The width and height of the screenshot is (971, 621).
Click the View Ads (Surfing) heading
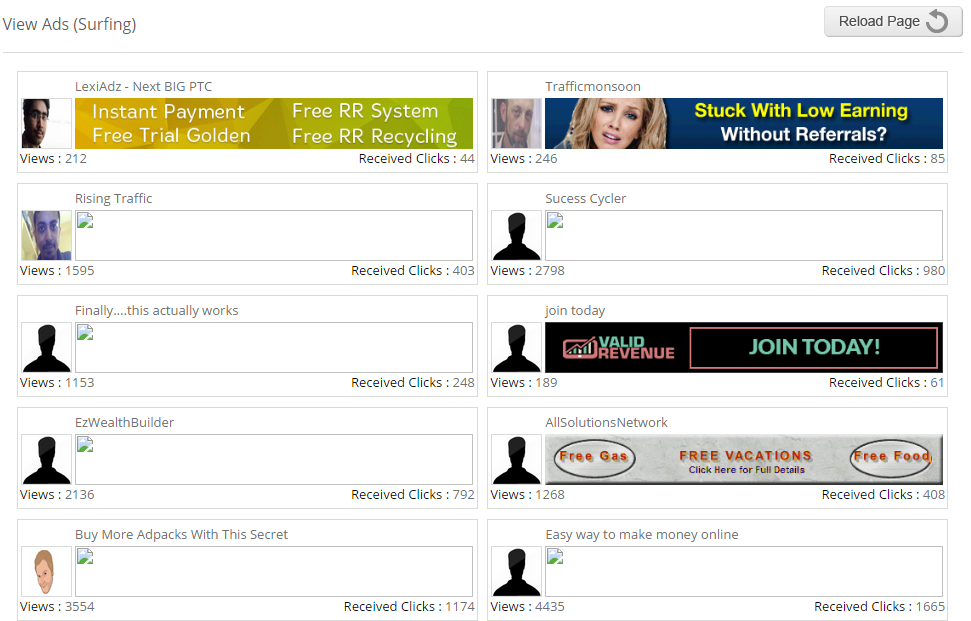pyautogui.click(x=69, y=24)
